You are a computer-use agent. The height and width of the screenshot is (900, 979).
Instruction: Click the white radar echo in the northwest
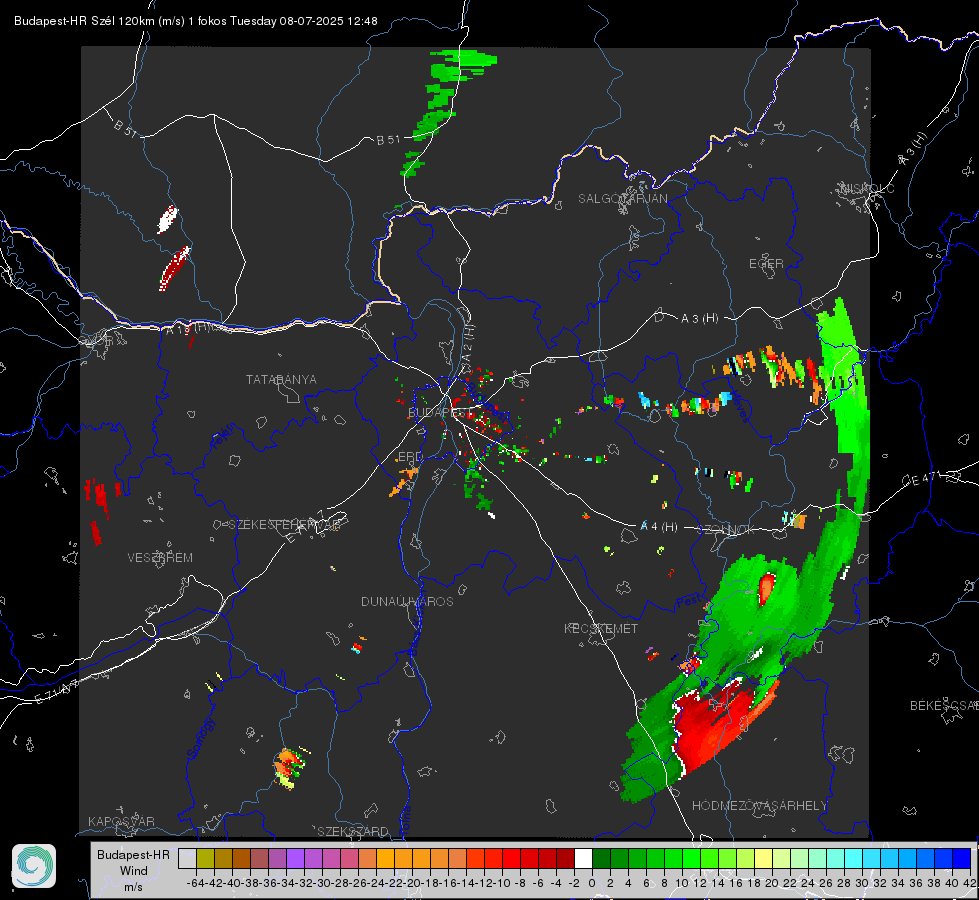coord(167,219)
